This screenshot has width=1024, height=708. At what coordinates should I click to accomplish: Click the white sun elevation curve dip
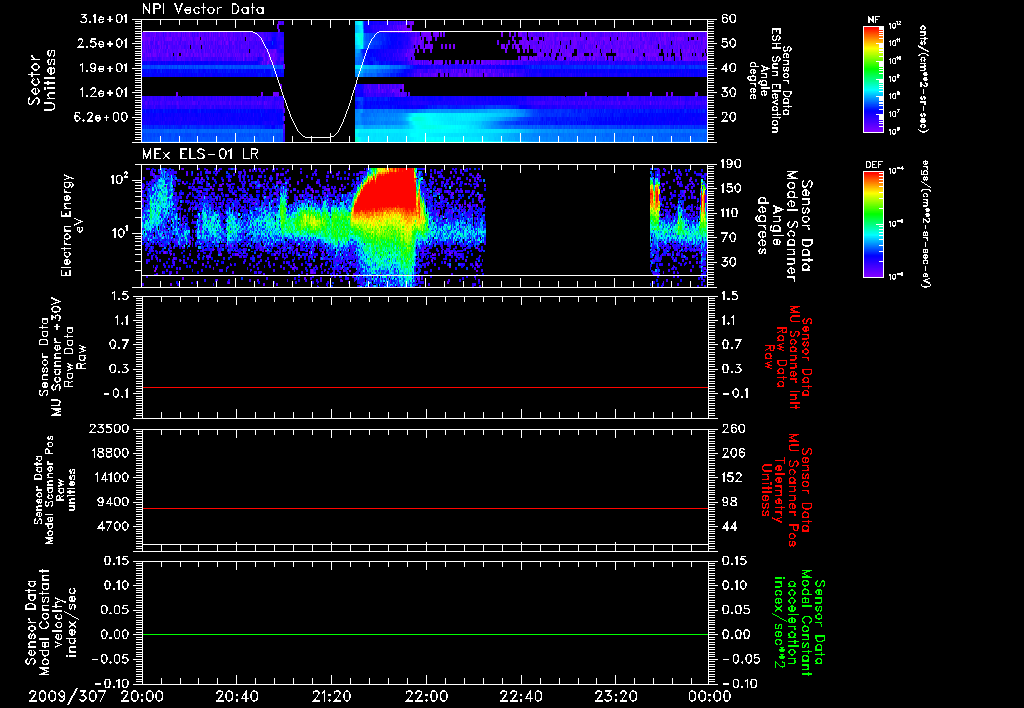pyautogui.click(x=320, y=137)
